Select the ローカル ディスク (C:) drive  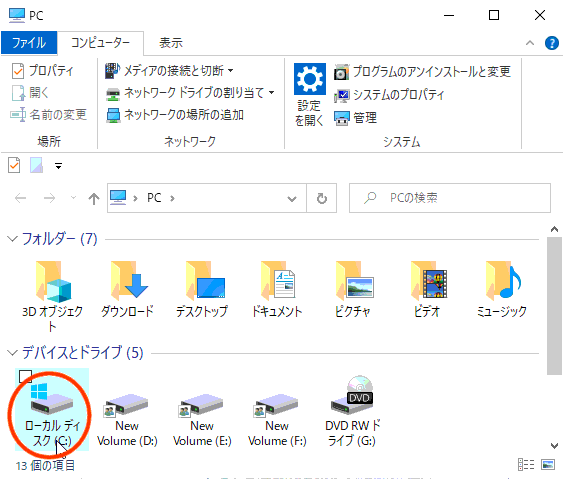52,410
